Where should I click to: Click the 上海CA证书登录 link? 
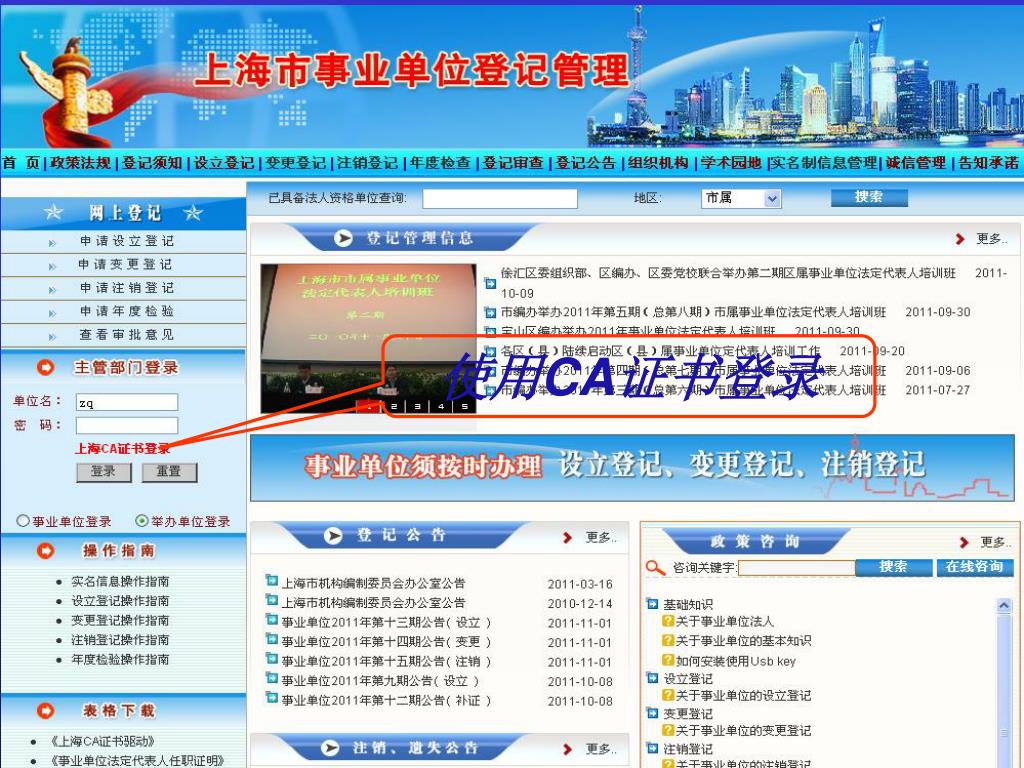pyautogui.click(x=122, y=448)
